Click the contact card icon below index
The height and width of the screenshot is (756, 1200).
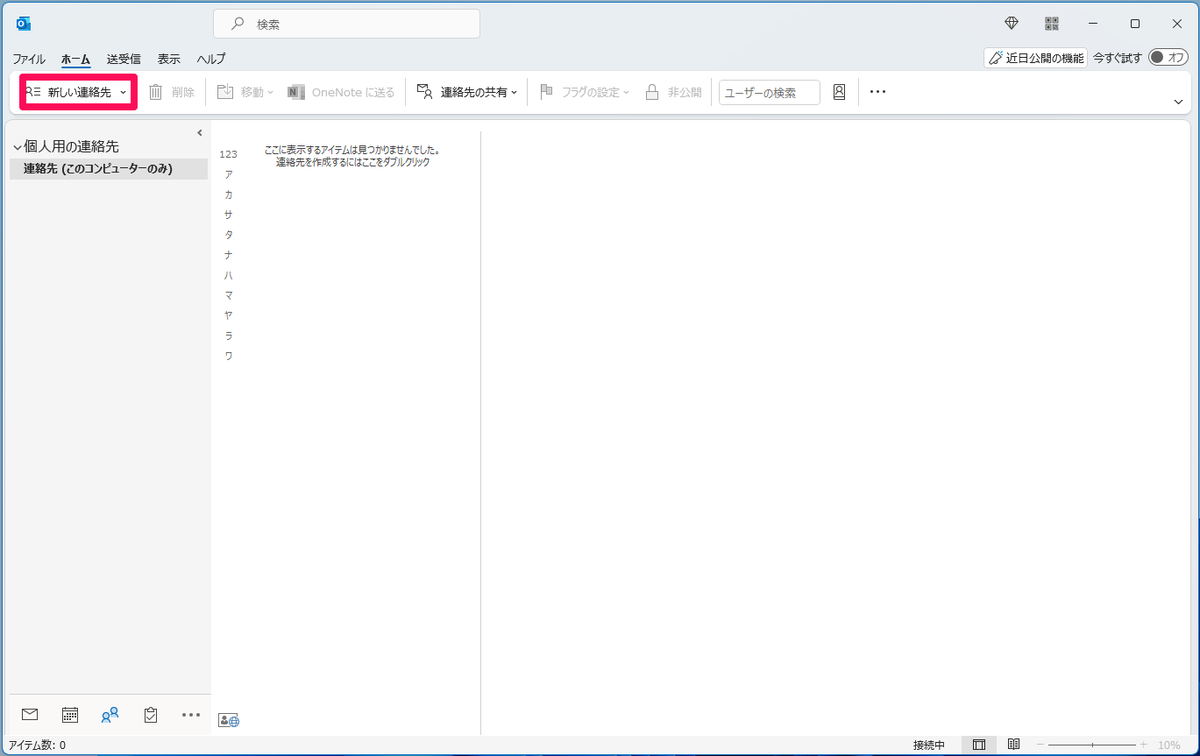click(x=229, y=719)
